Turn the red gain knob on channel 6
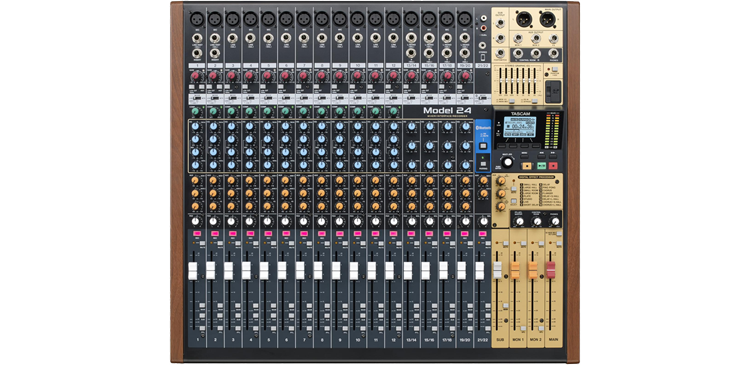Screen dimensions: 750x365 [285, 76]
